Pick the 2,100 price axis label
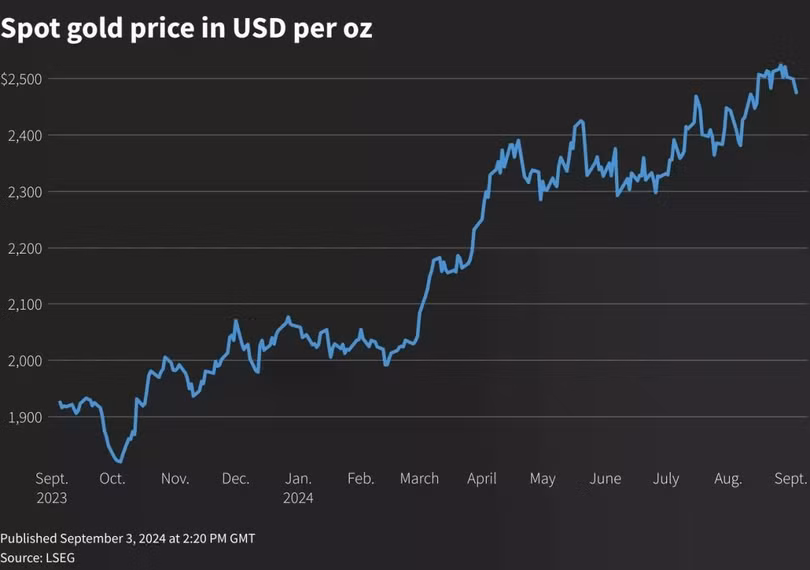 tap(23, 304)
